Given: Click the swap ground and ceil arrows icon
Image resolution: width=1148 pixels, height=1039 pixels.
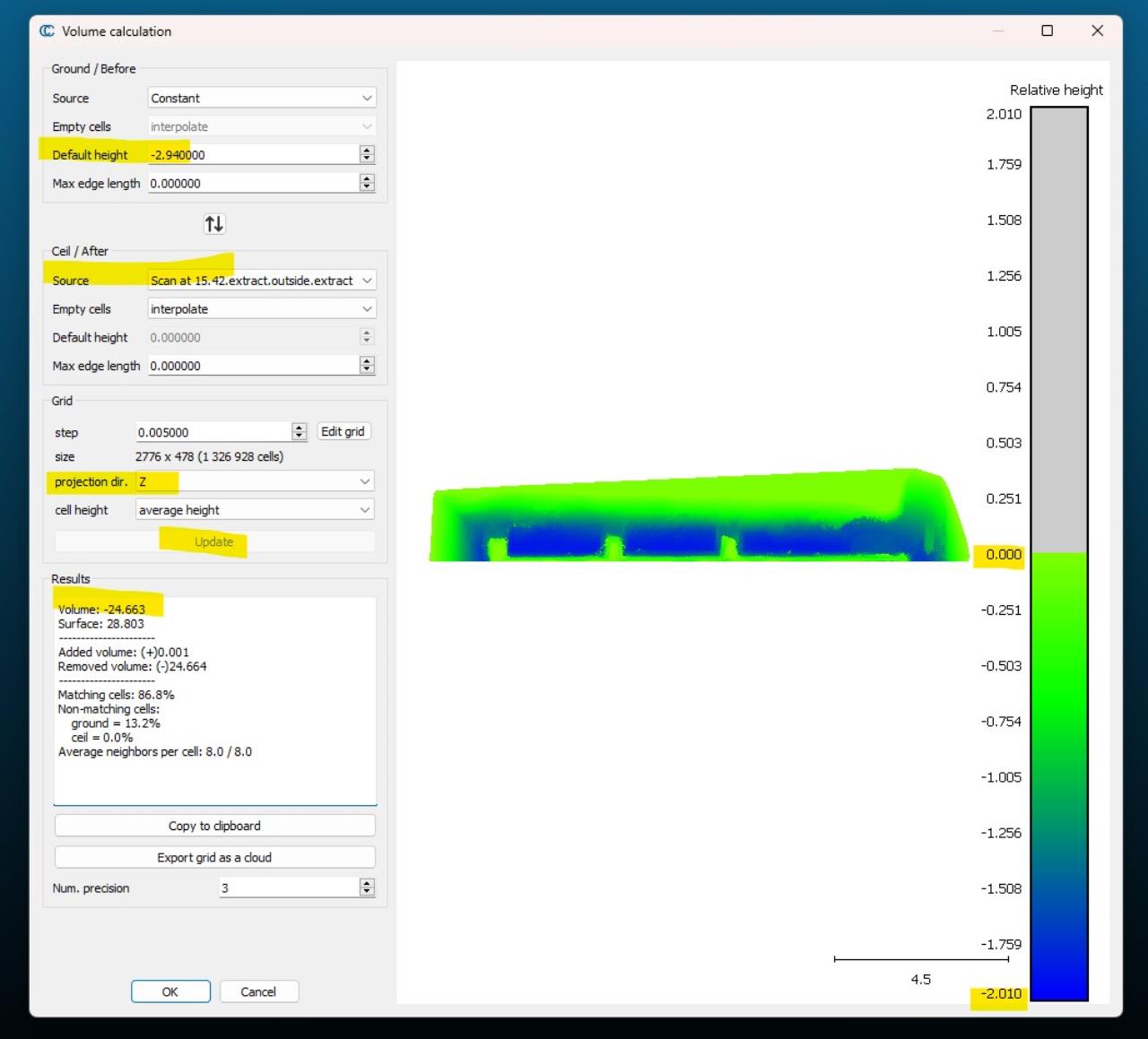Looking at the screenshot, I should click(x=214, y=224).
